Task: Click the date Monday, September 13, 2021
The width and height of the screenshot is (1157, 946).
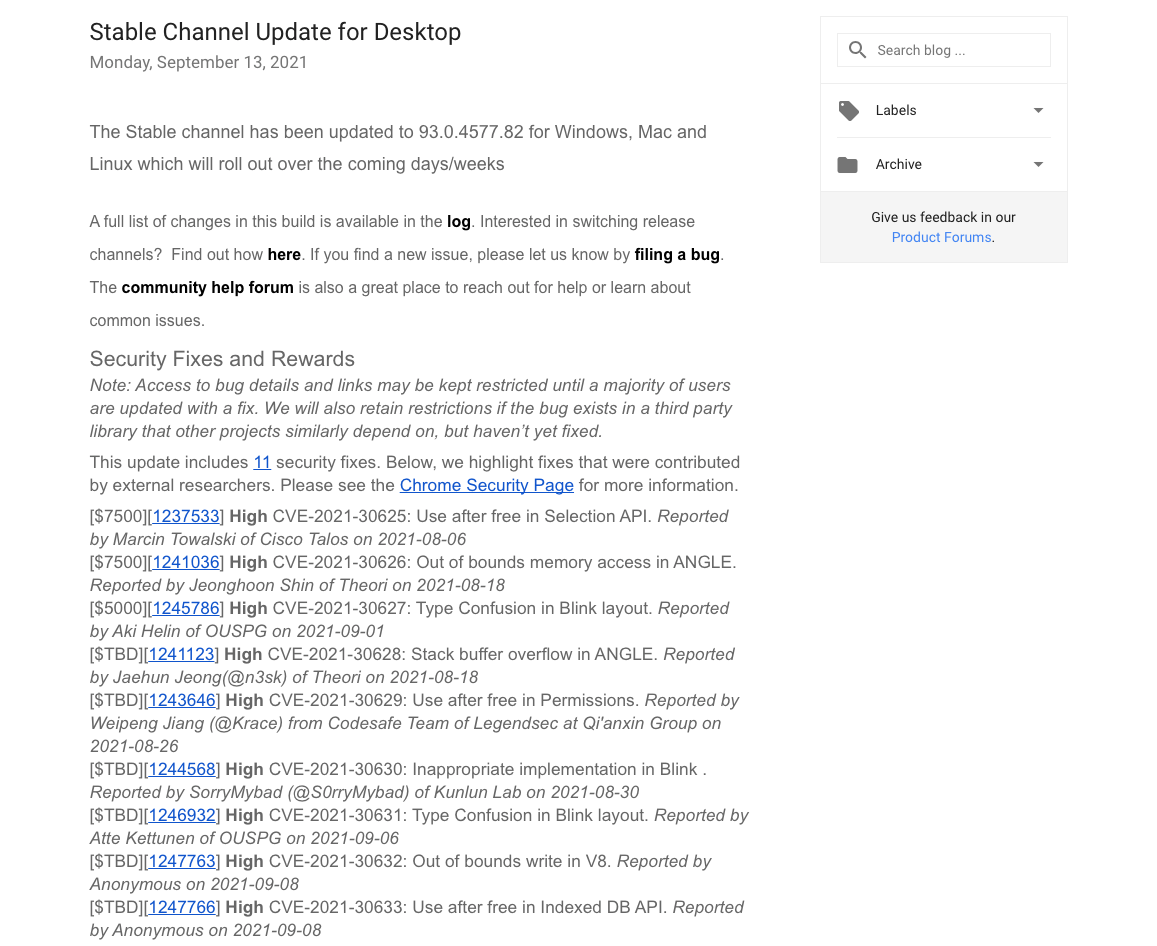Action: [198, 63]
